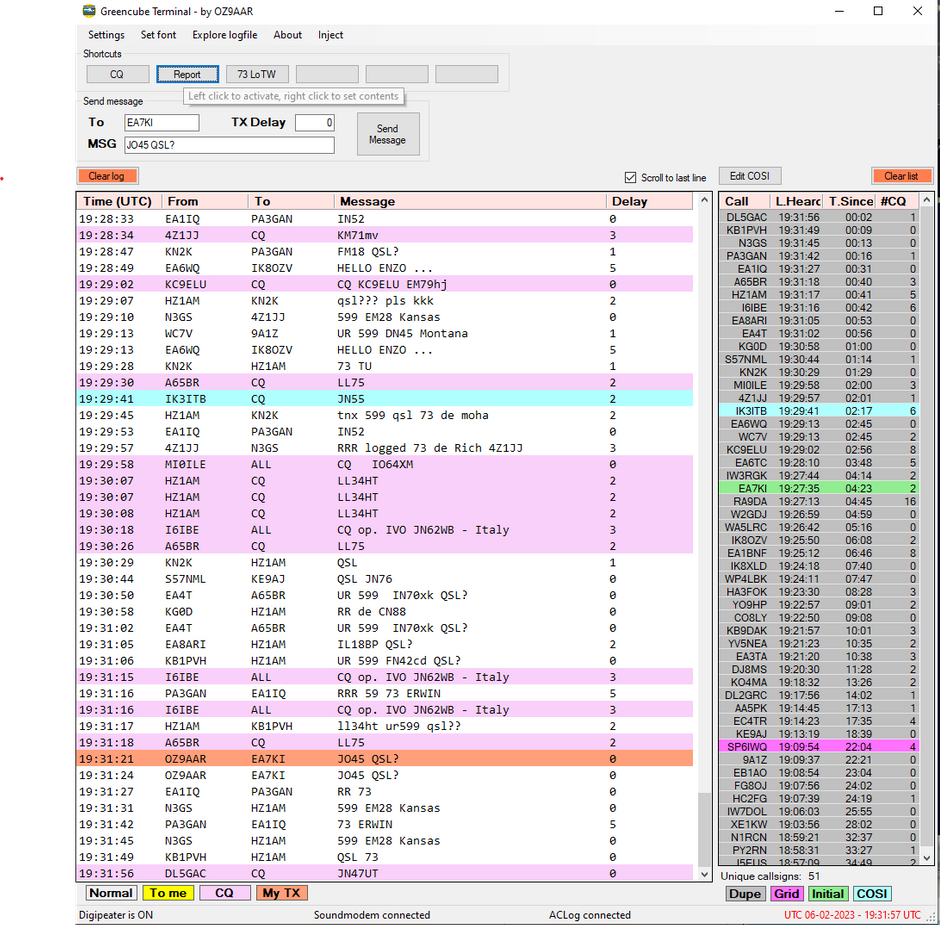Viewport: 940px width, 925px height.
Task: Open the Inject menu
Action: click(x=330, y=35)
